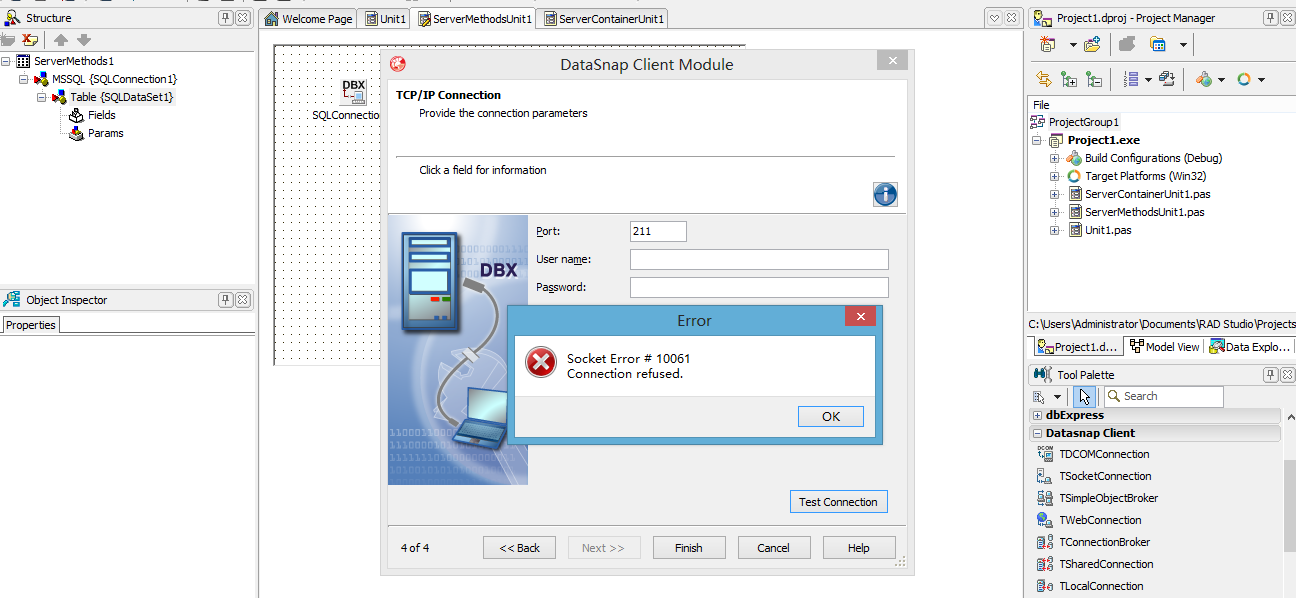Viewport: 1296px width, 598px height.
Task: Click the Synchronize arrows icon in Project Manager
Action: coord(1043,78)
